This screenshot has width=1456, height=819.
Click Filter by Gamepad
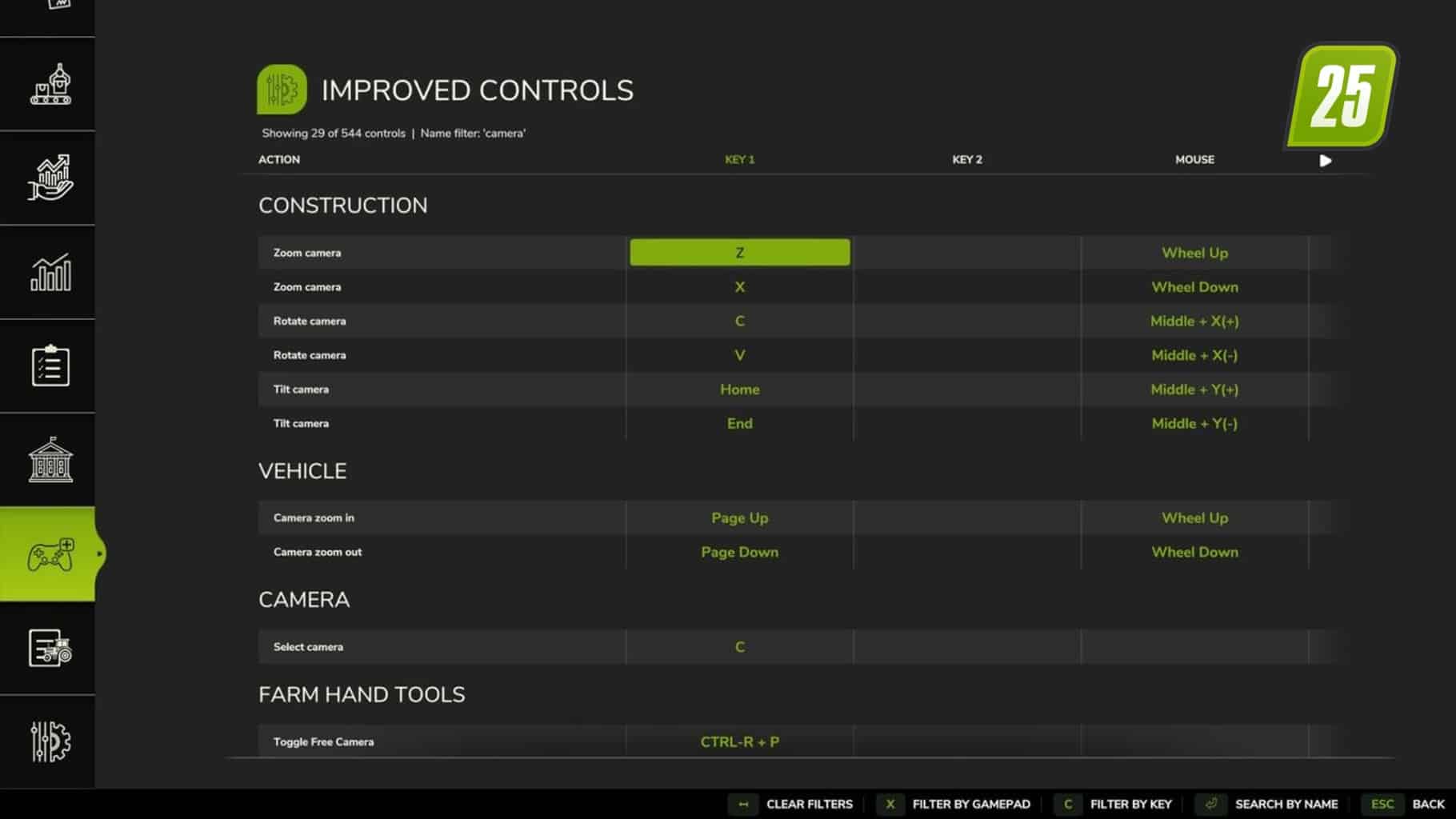coord(954,805)
